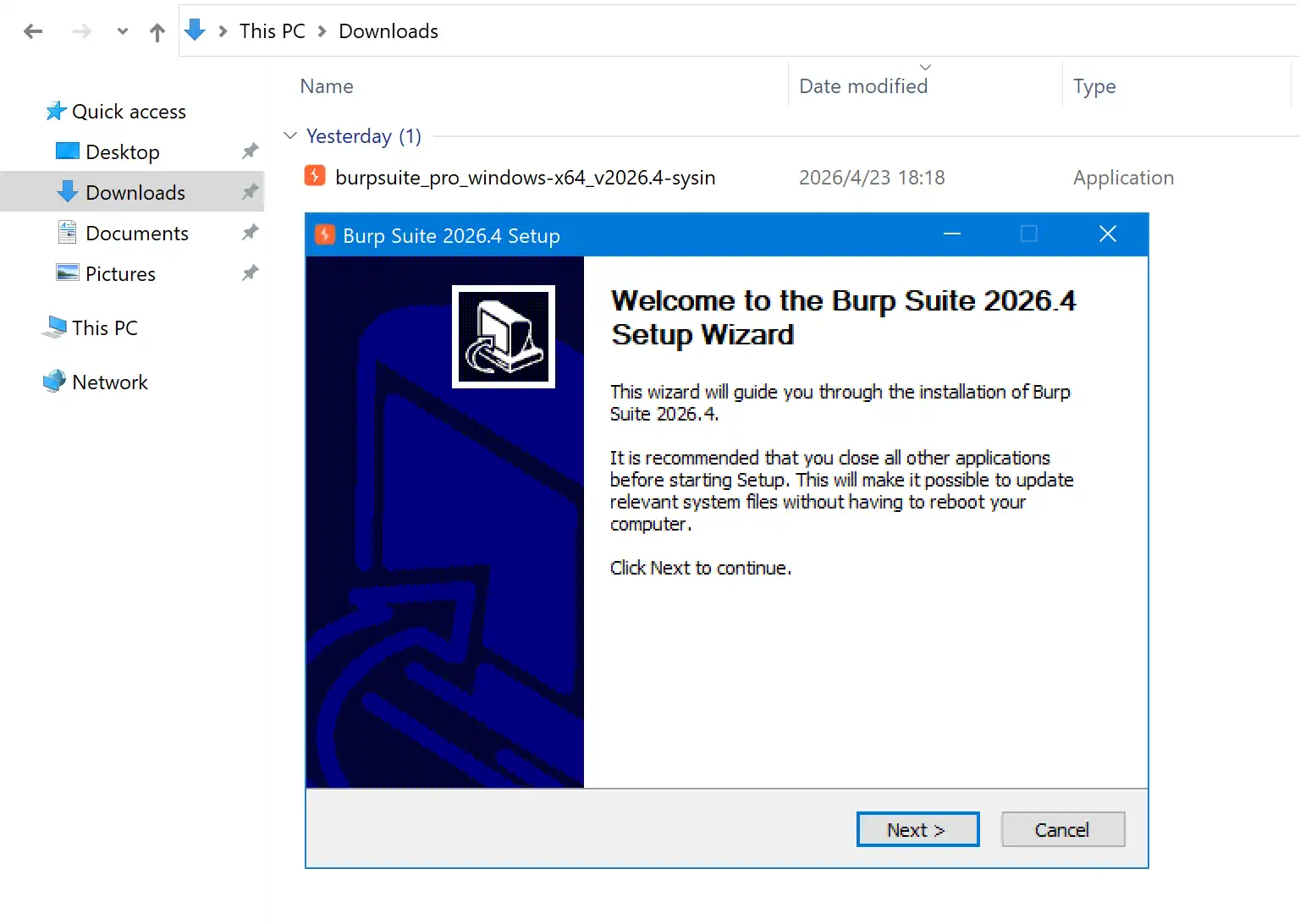1300x924 pixels.
Task: Open Network in the navigation pane
Action: [110, 382]
